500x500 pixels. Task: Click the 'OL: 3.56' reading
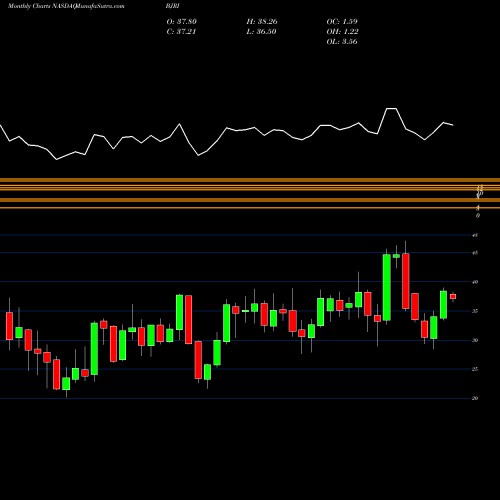[x=342, y=42]
